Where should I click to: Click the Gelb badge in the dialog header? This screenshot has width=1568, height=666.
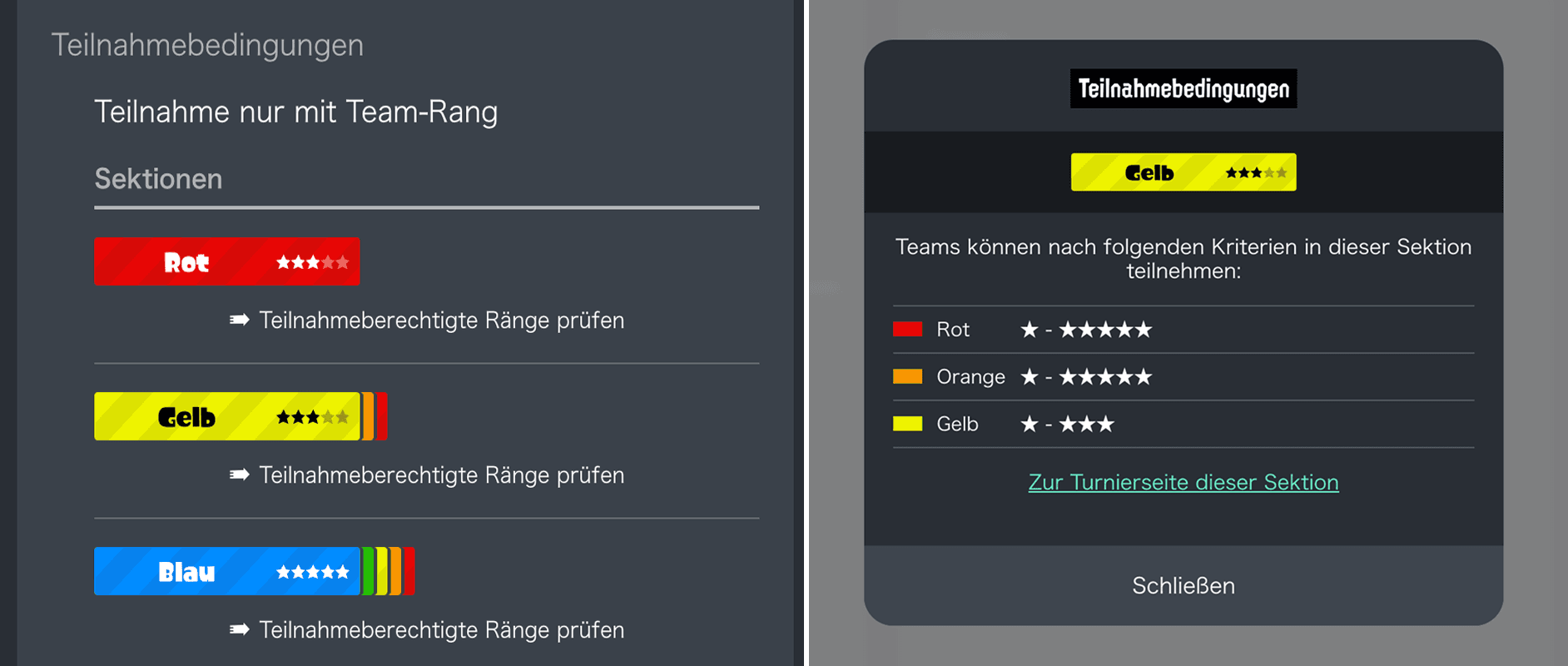1183,172
